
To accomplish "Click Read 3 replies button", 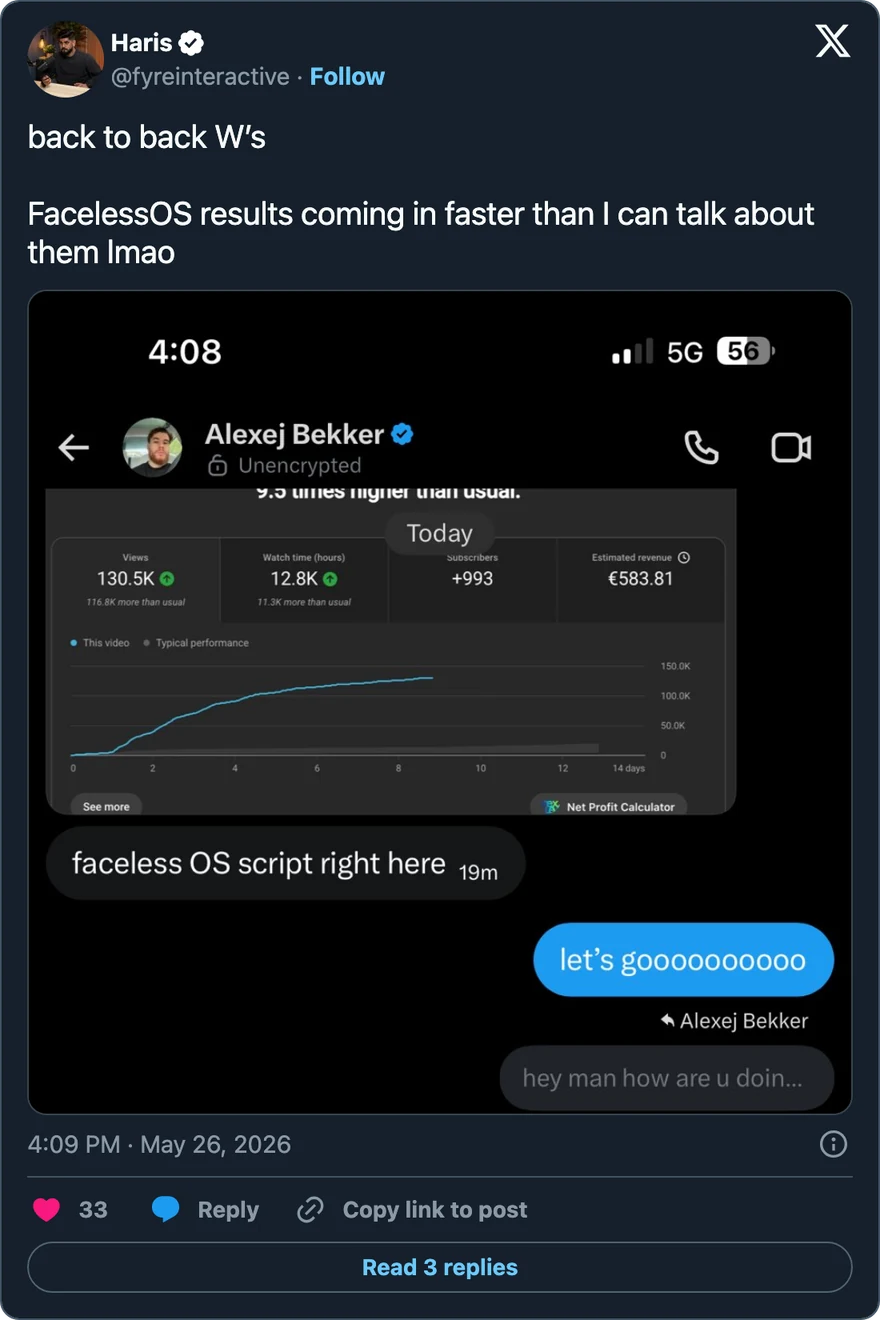I will click(x=440, y=1267).
